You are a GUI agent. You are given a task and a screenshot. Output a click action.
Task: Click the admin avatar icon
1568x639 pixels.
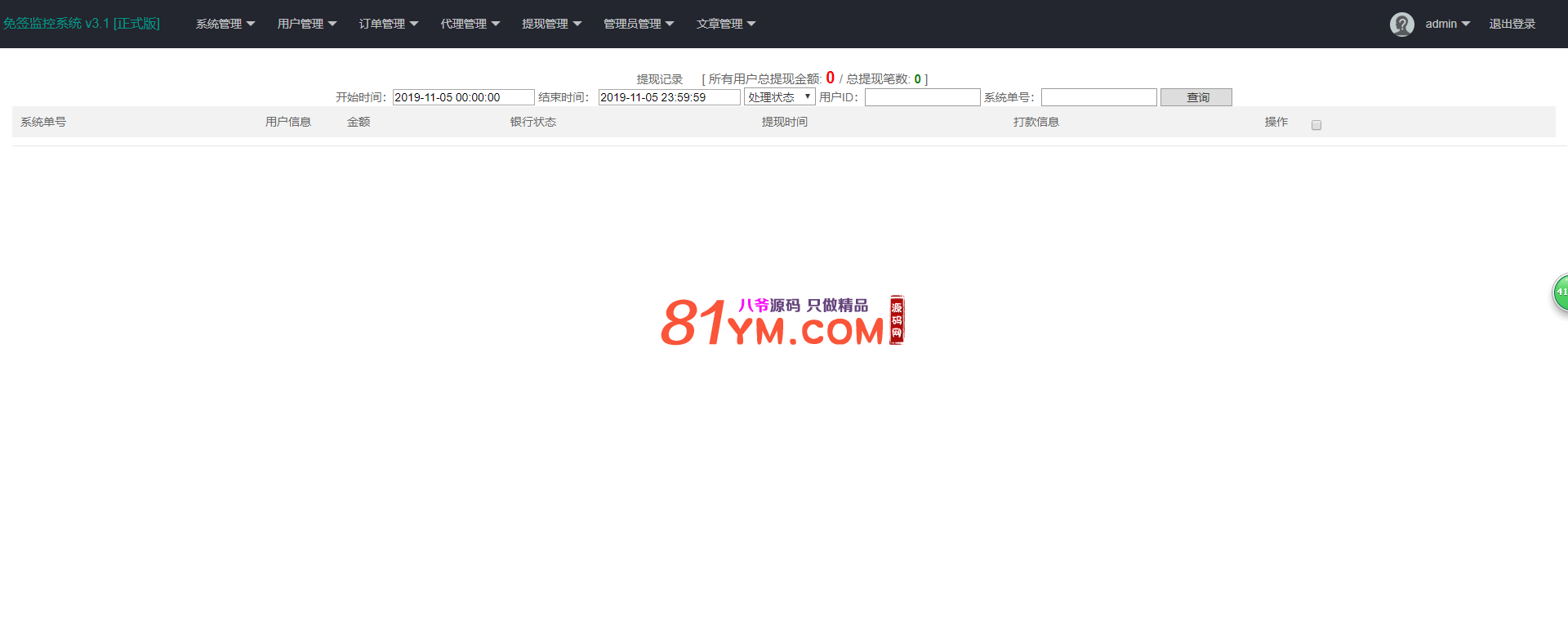[1401, 25]
